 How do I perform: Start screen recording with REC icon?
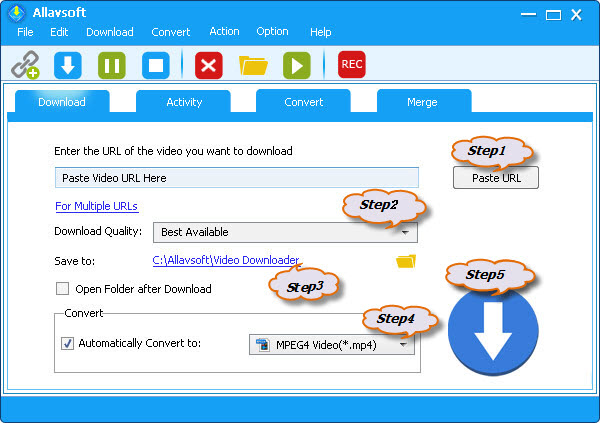(x=352, y=64)
